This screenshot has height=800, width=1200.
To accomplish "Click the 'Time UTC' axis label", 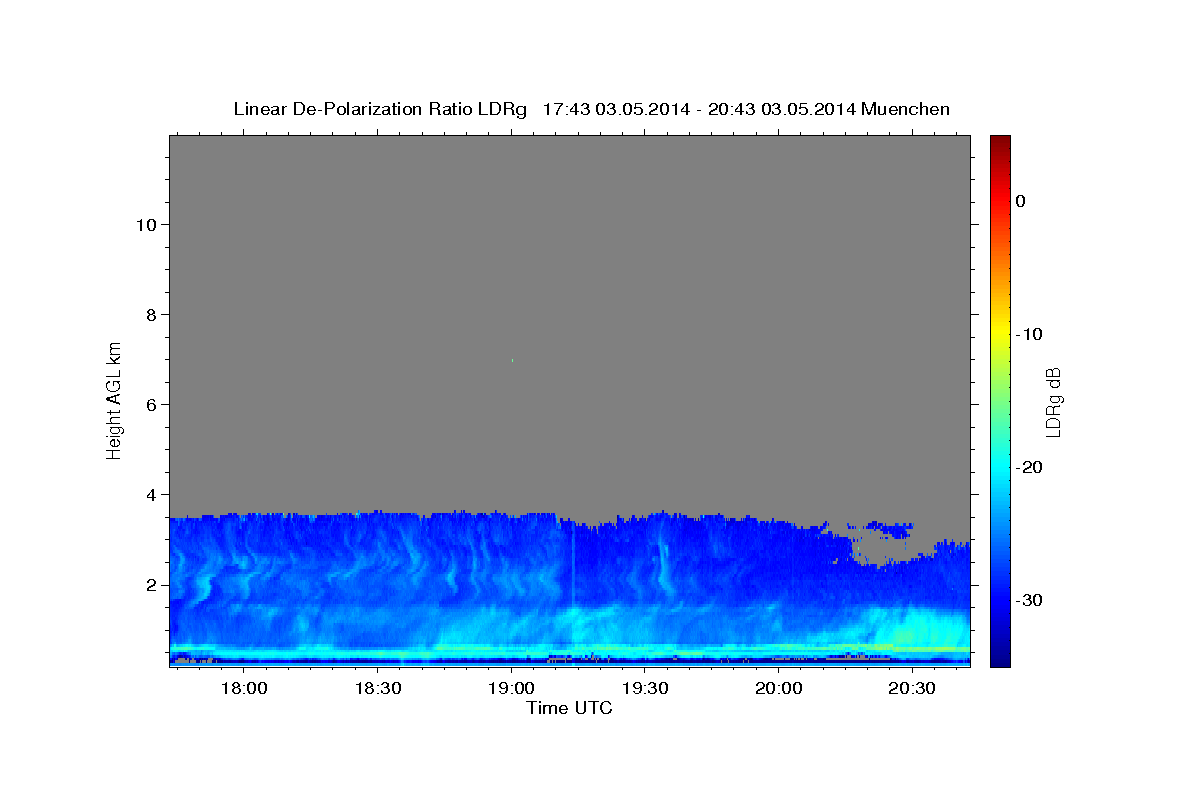I will [x=569, y=708].
